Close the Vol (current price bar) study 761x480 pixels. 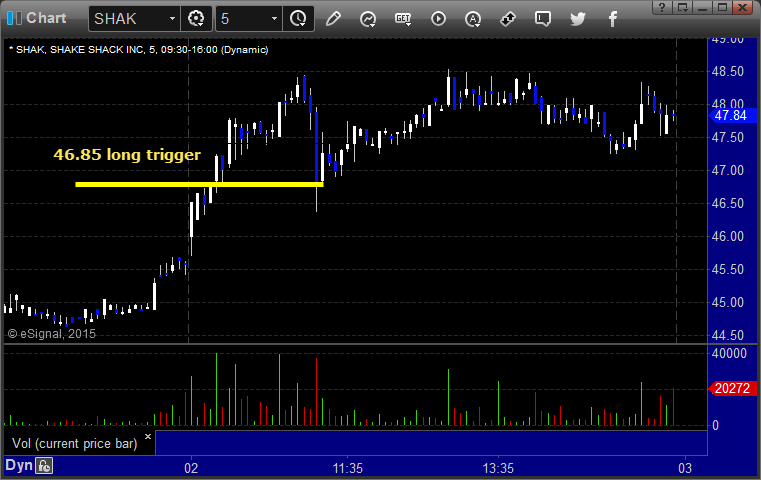point(148,436)
